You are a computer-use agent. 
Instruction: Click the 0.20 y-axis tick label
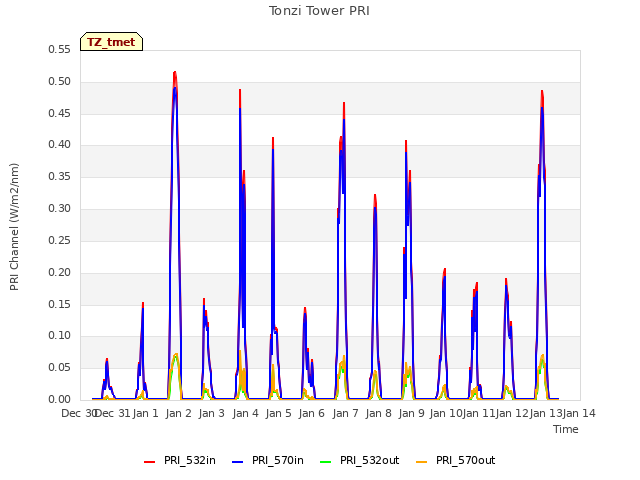(59, 272)
